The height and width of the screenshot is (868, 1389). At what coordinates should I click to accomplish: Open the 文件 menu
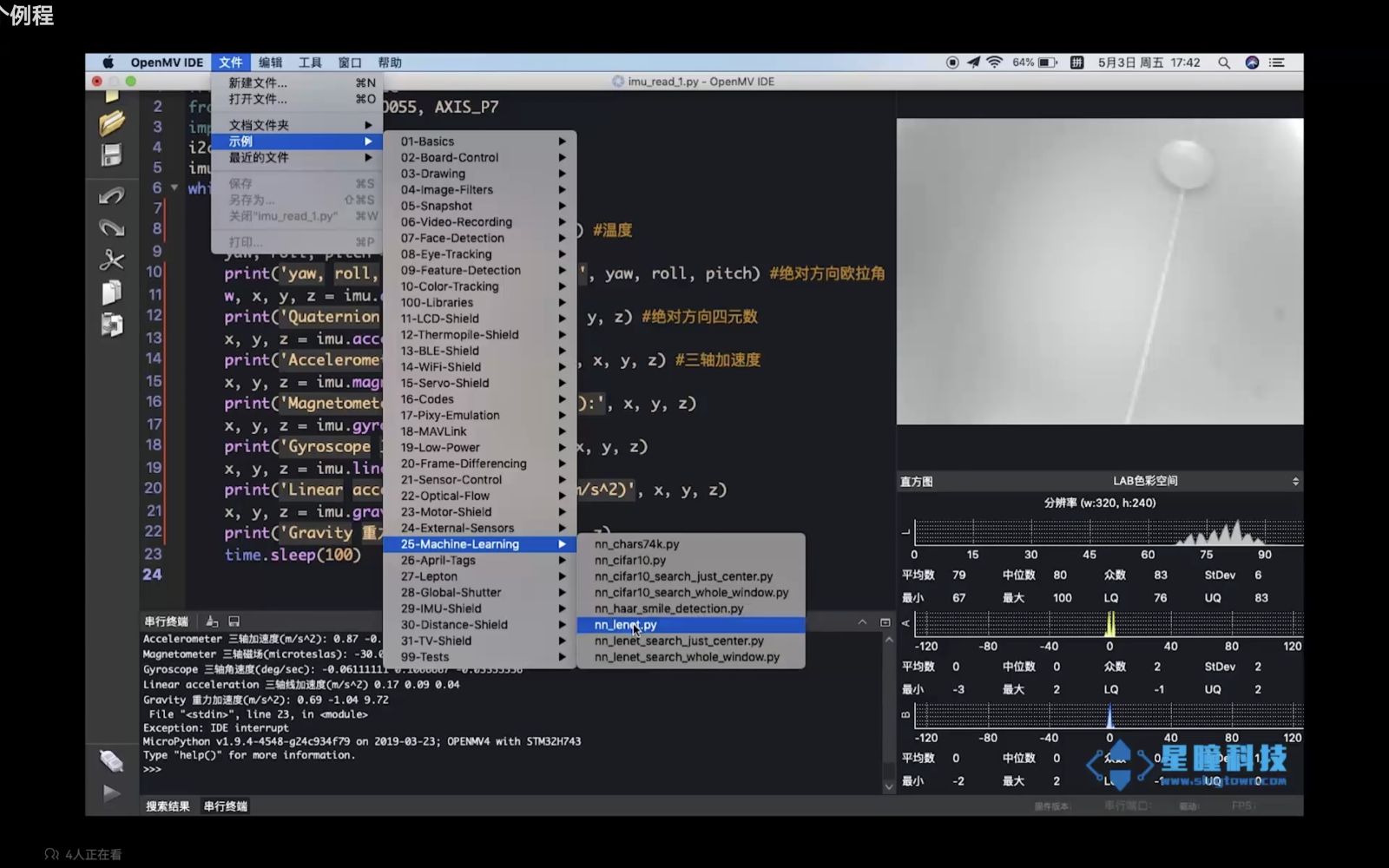point(231,62)
